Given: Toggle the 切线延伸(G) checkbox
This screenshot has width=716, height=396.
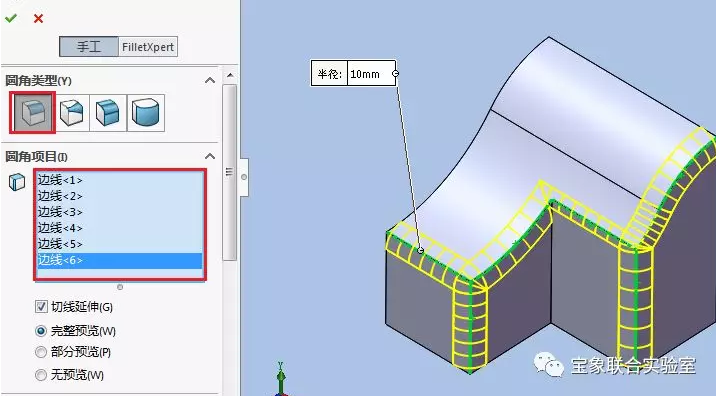Looking at the screenshot, I should pyautogui.click(x=41, y=306).
